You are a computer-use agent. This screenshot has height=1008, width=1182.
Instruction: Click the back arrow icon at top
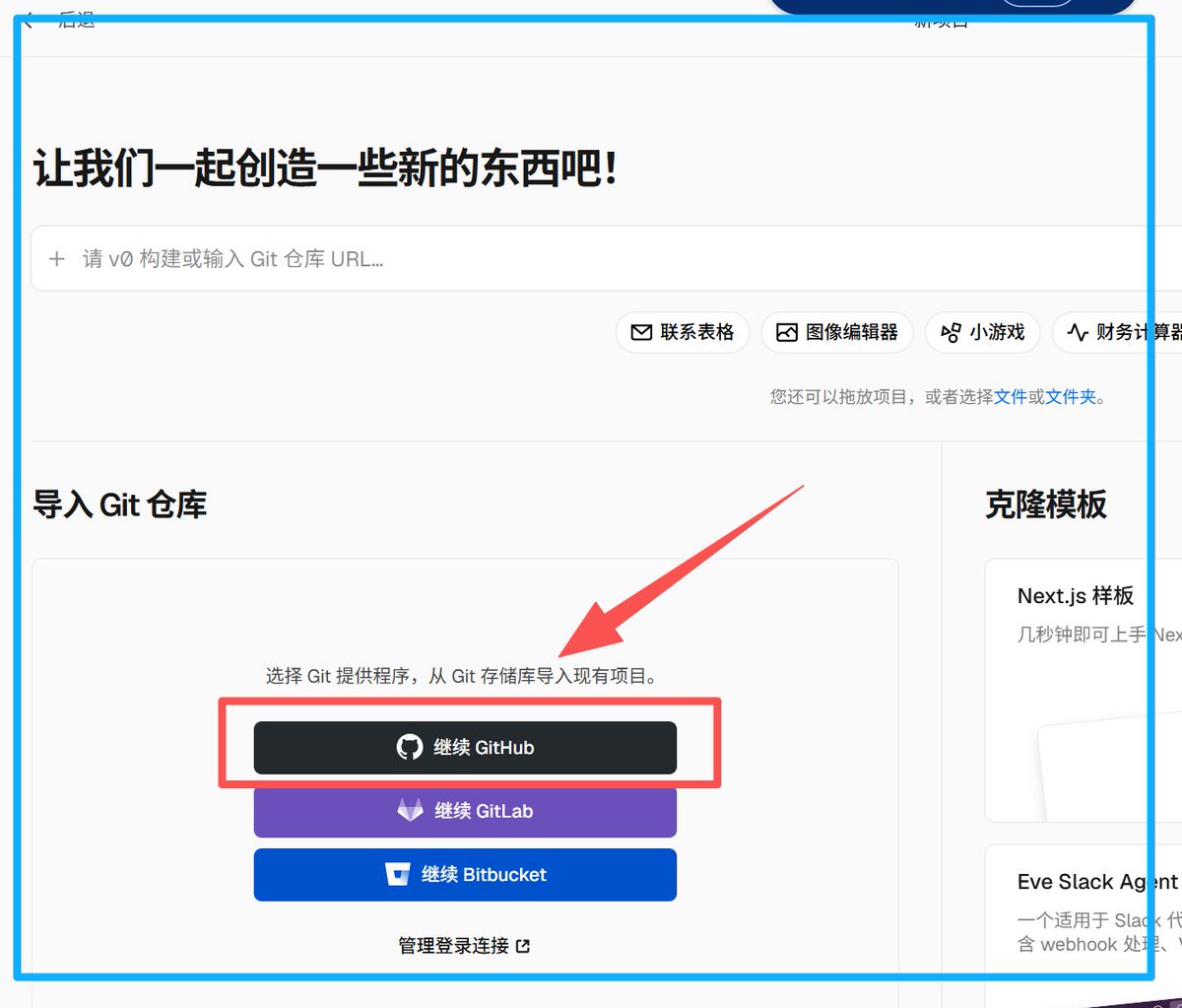29,20
